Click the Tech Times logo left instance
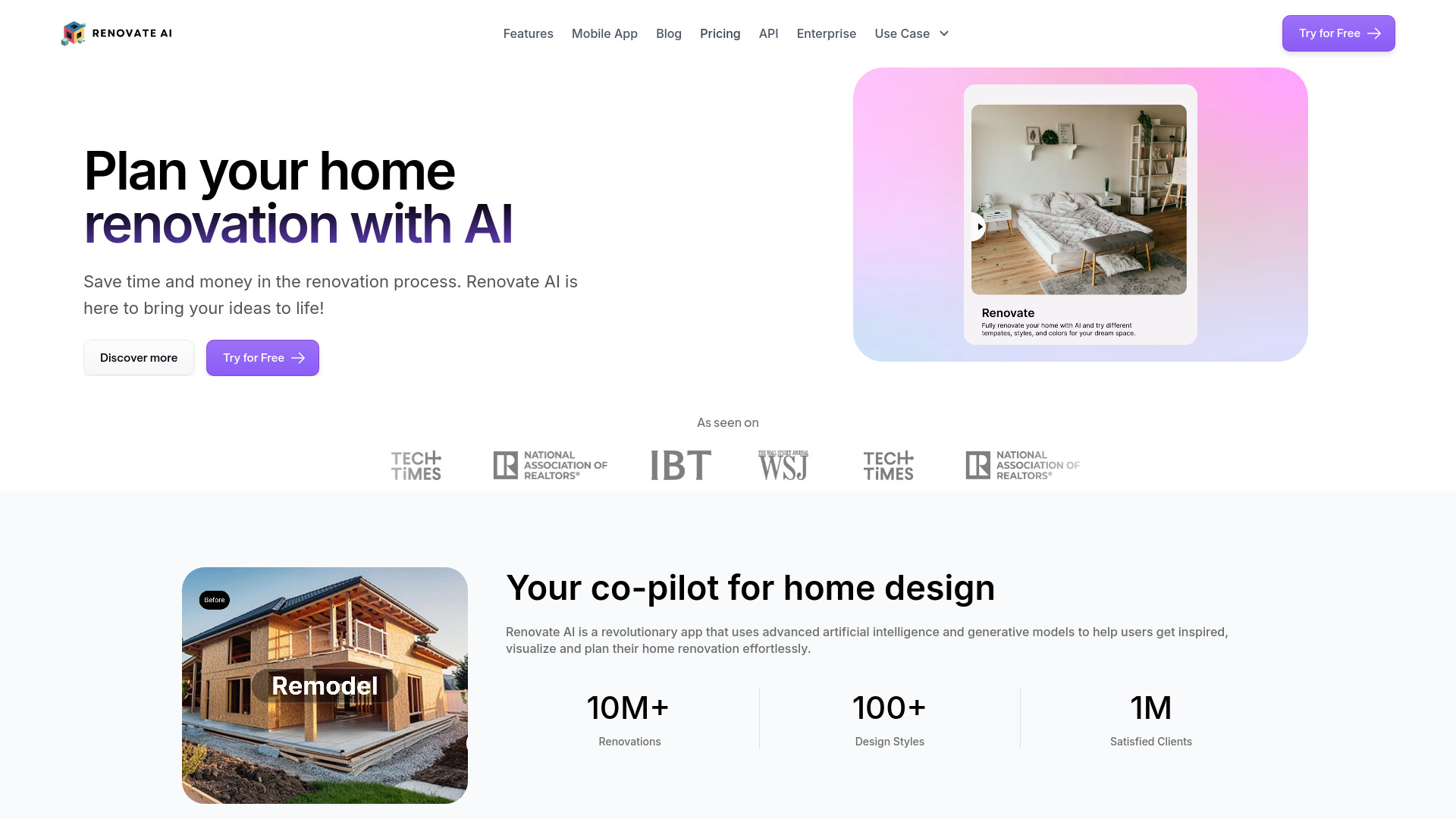The image size is (1456, 819). pyautogui.click(x=415, y=465)
